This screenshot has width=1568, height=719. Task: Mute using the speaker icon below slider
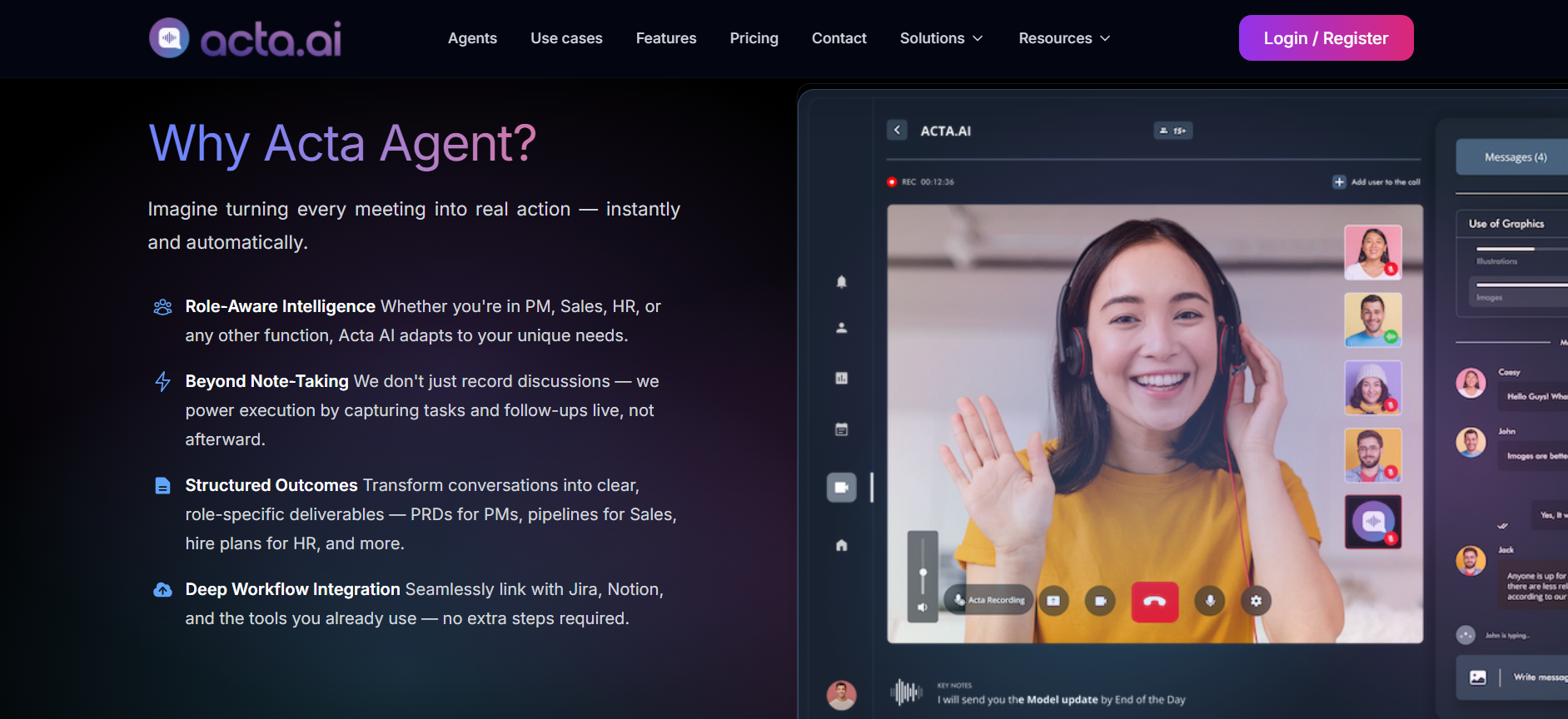tap(923, 607)
